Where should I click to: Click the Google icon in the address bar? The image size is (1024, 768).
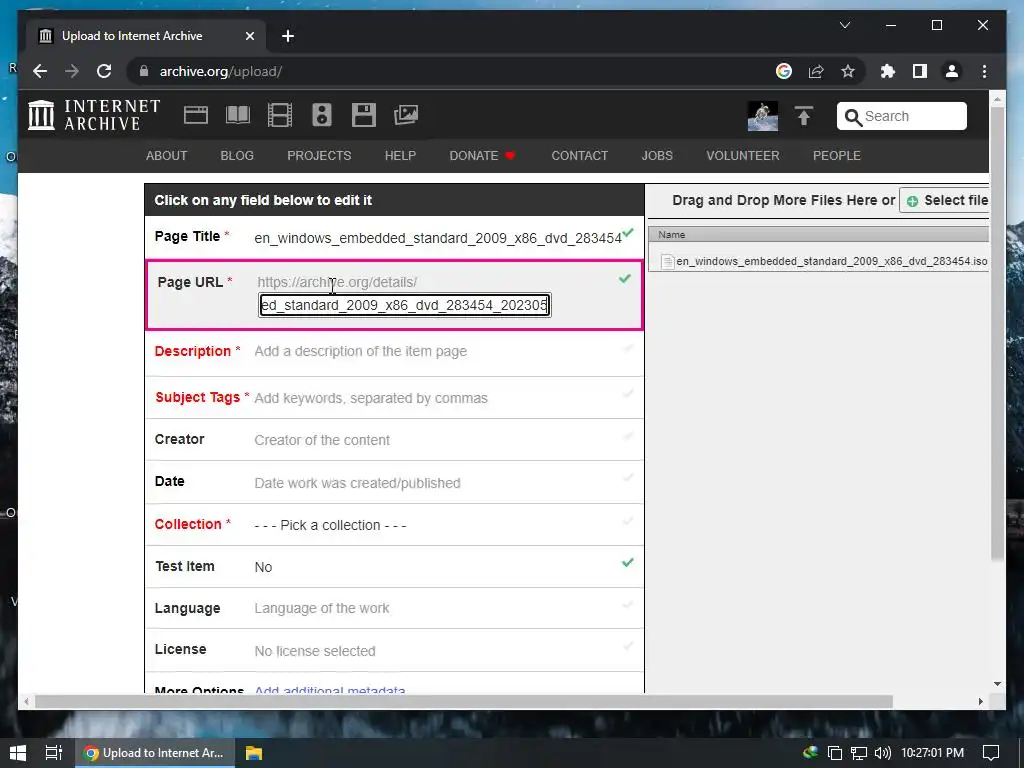click(784, 71)
